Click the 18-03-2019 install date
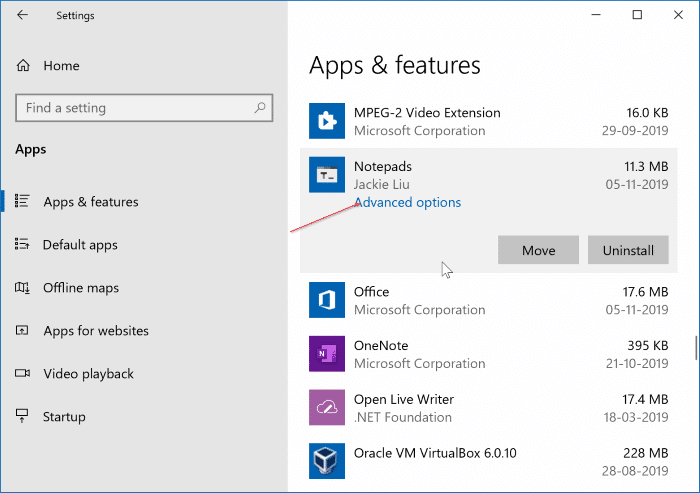The height and width of the screenshot is (493, 700). (x=636, y=417)
